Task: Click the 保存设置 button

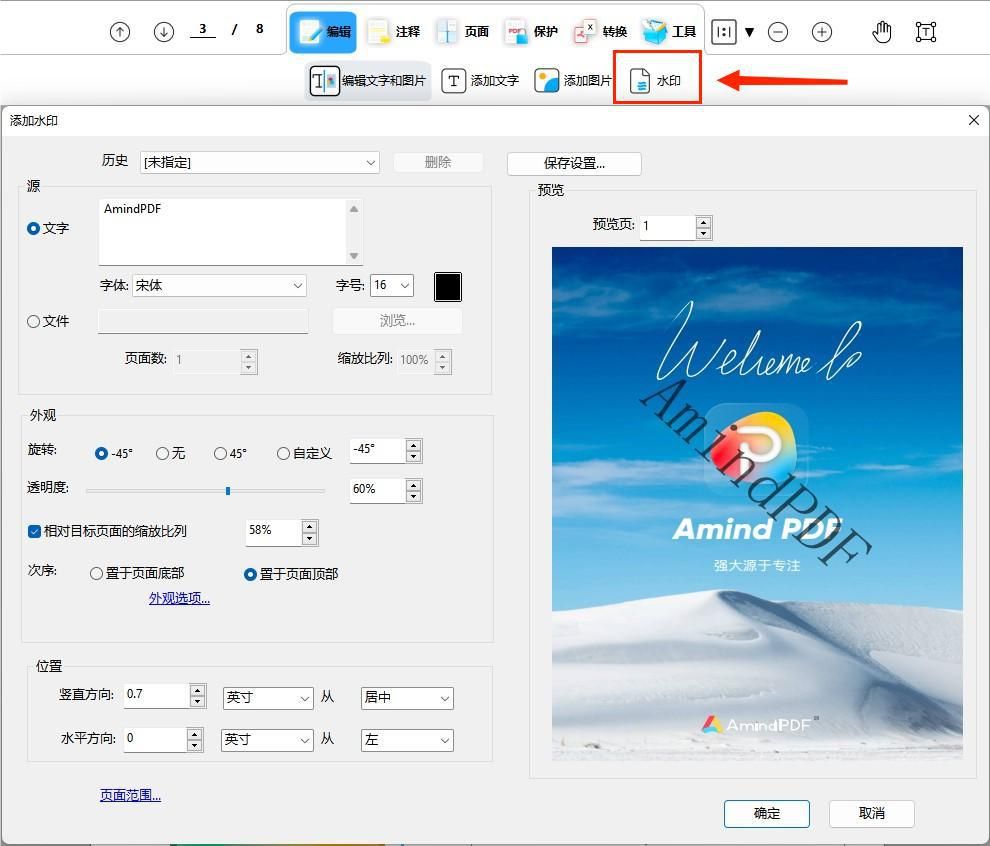Action: [x=574, y=164]
